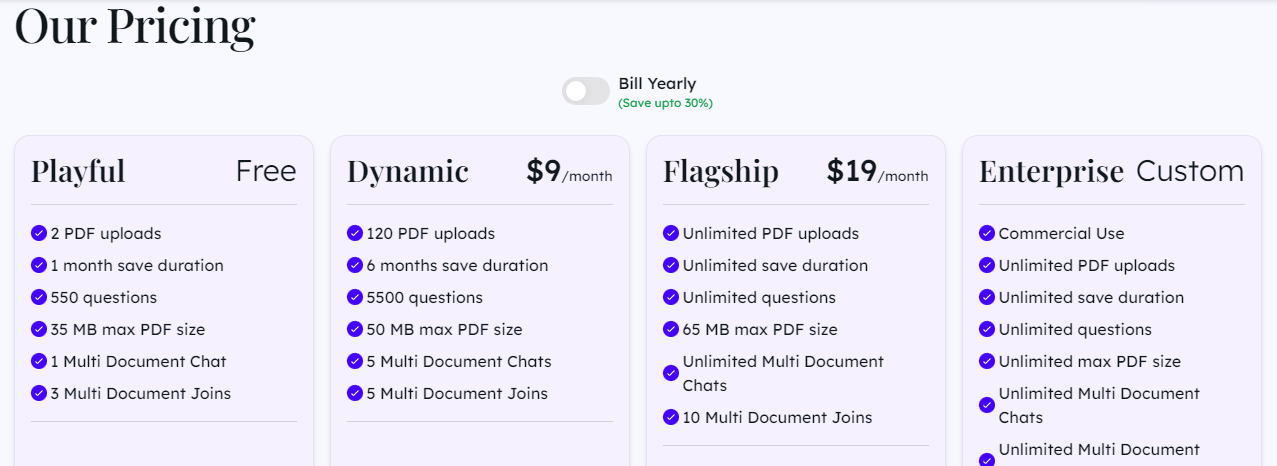Click checkmark beside 3 Multi Document Joins
Screen dimensions: 1277x466
(39, 393)
